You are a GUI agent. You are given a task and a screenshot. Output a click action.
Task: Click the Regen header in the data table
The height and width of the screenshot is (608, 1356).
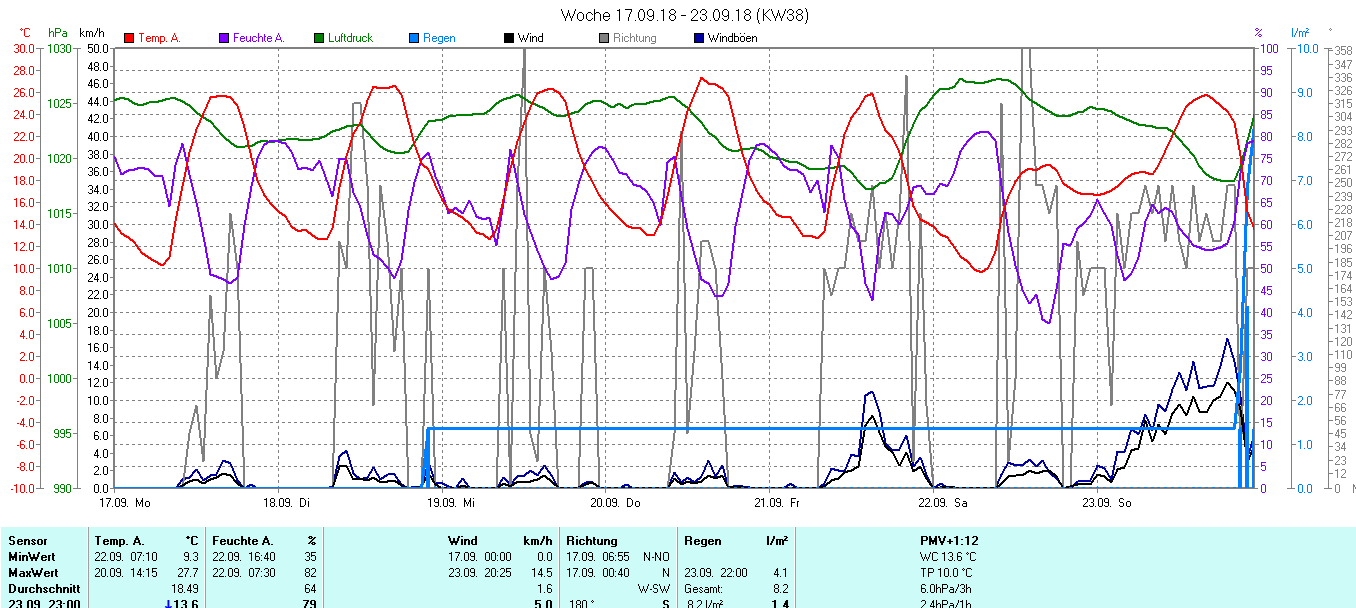click(703, 541)
